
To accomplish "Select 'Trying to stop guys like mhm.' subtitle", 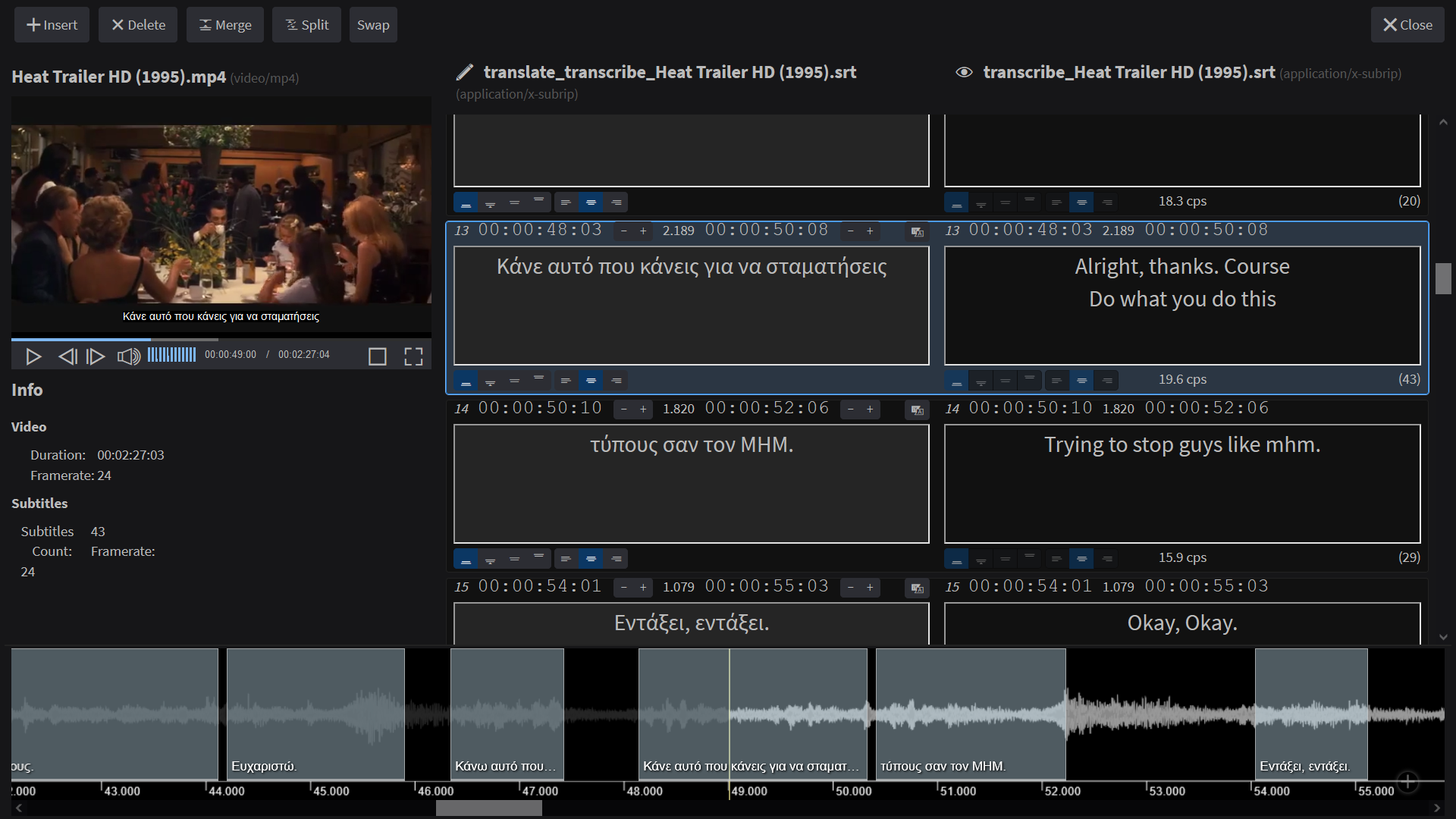I will pyautogui.click(x=1182, y=484).
